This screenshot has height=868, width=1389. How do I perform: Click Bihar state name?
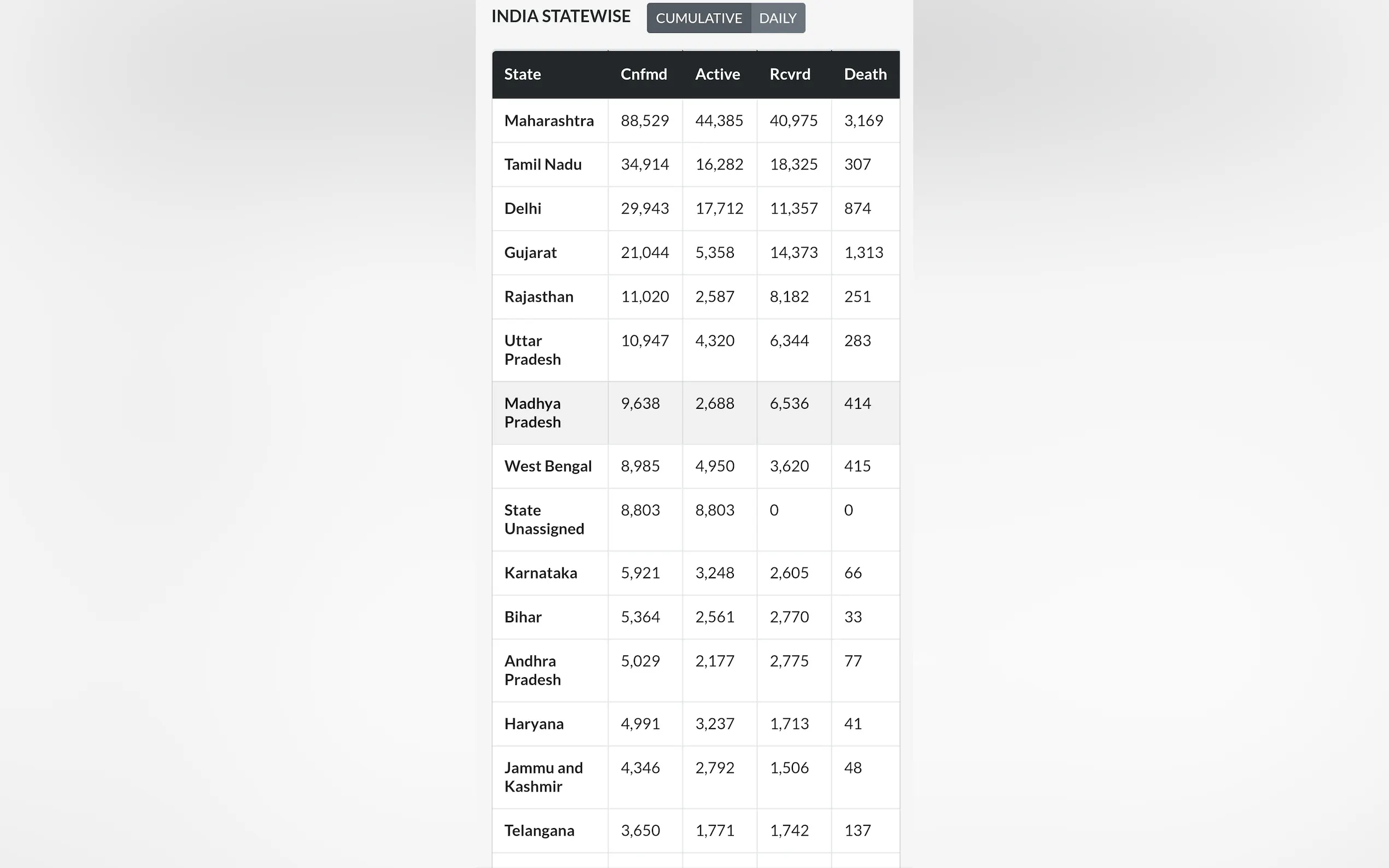pos(523,617)
